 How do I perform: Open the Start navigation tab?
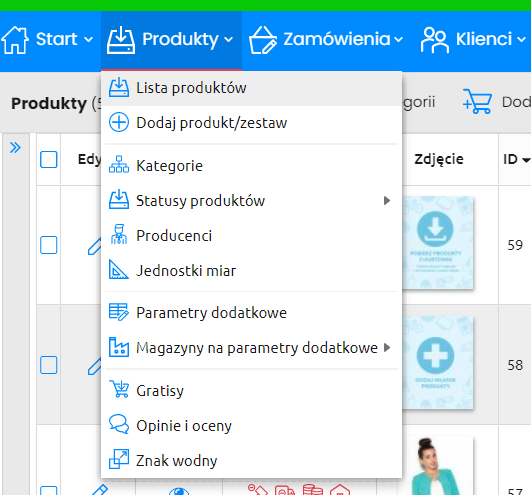50,41
